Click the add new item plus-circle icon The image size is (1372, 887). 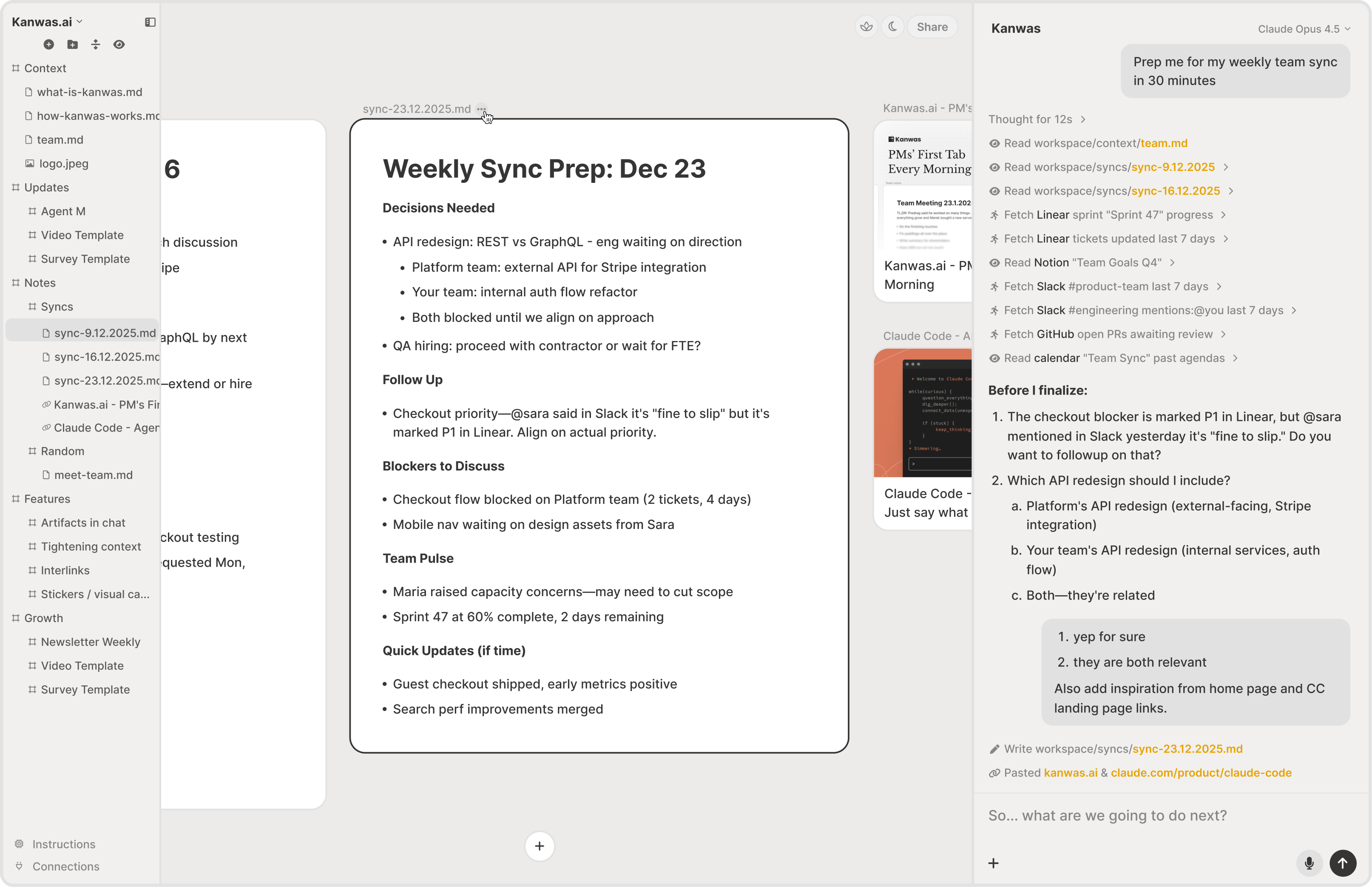point(49,44)
